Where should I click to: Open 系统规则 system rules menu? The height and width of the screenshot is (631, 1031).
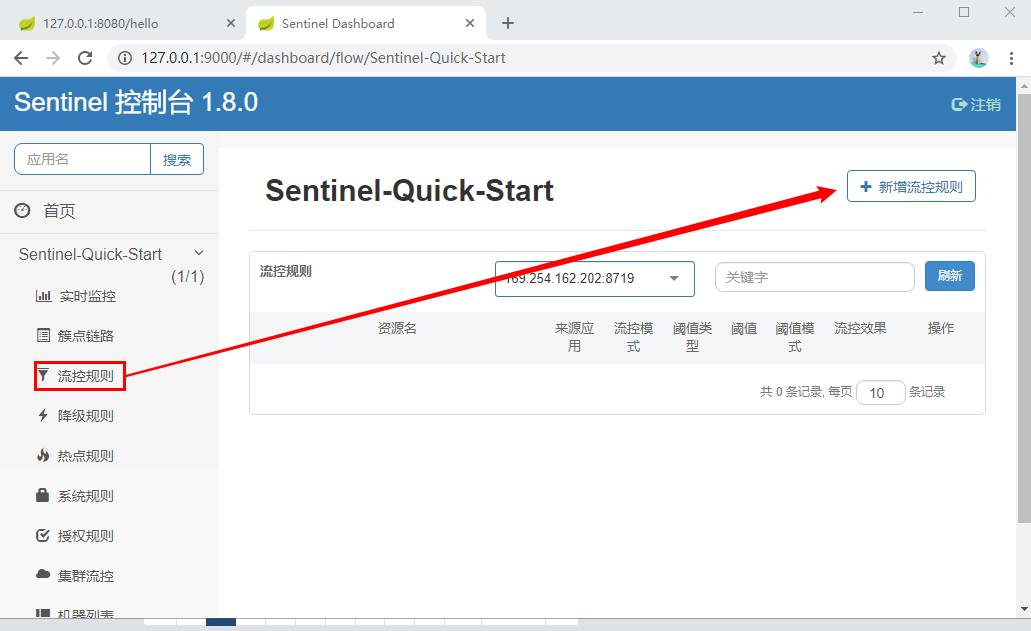coord(75,496)
